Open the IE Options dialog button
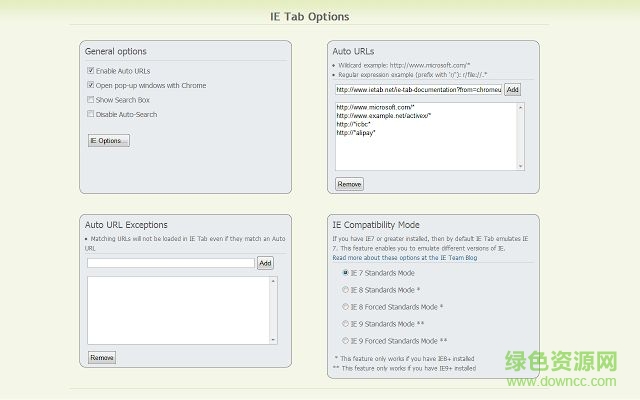This screenshot has width=640, height=400. tap(108, 140)
